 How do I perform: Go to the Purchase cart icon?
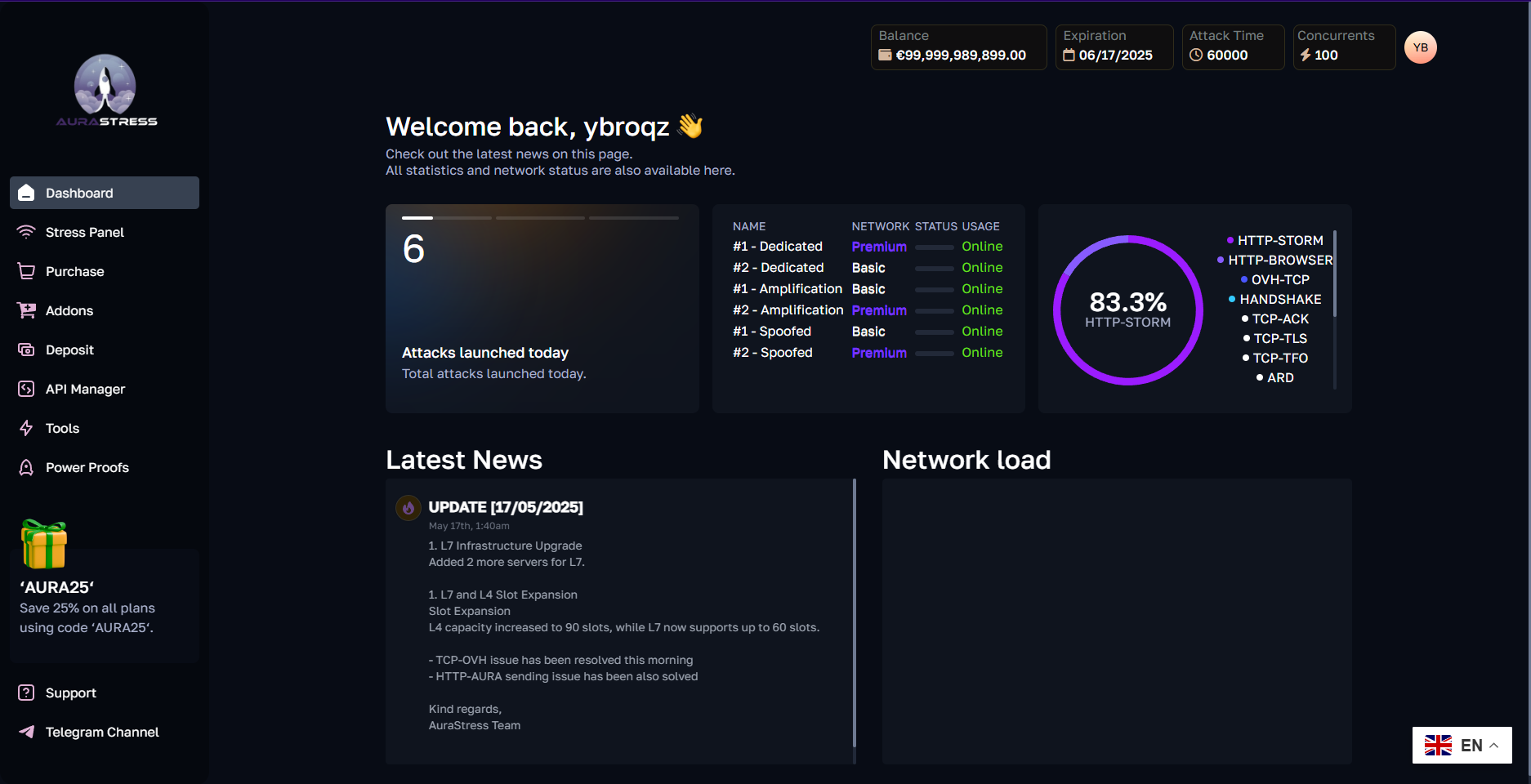click(x=26, y=271)
